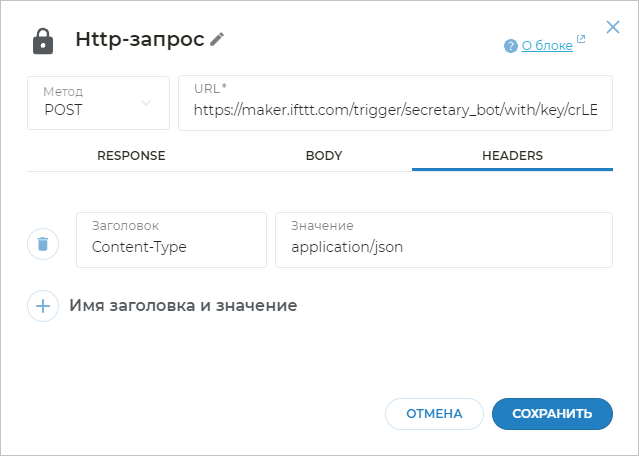
Task: Open the О блоке help link
Action: (x=546, y=46)
